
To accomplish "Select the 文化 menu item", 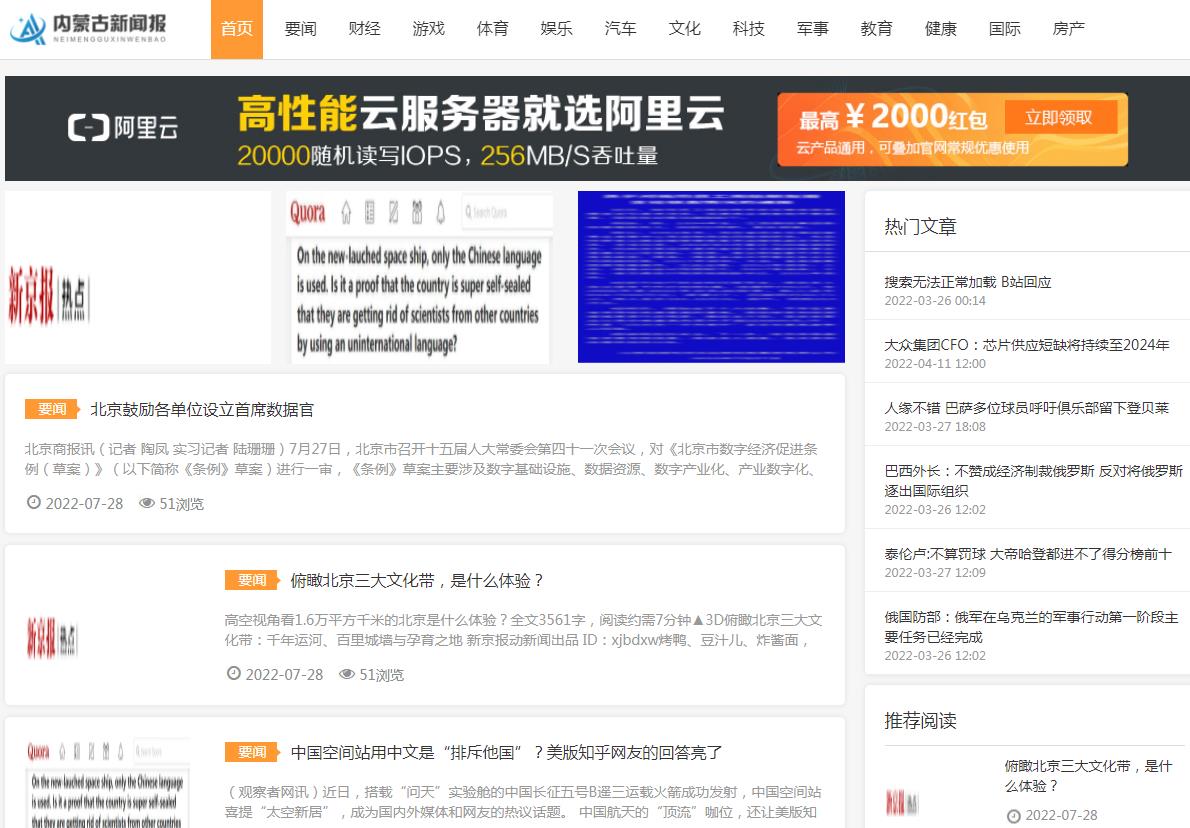I will tap(685, 29).
